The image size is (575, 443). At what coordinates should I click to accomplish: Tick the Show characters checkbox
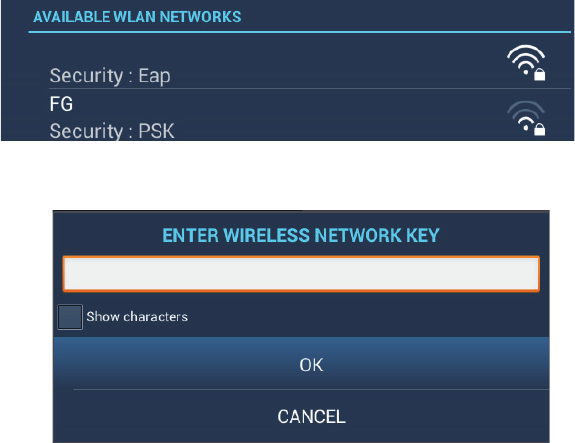(70, 317)
